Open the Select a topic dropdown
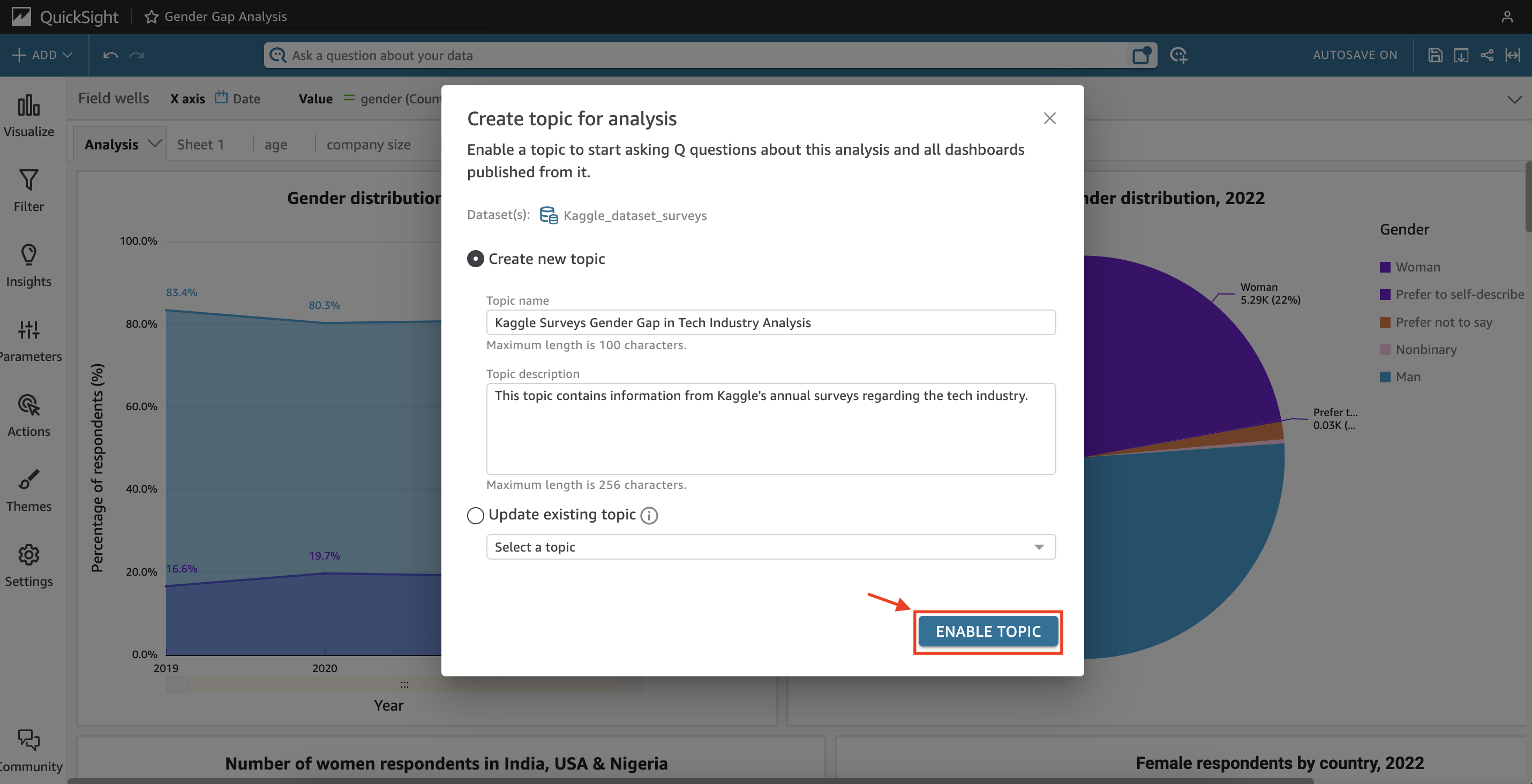 [x=771, y=547]
